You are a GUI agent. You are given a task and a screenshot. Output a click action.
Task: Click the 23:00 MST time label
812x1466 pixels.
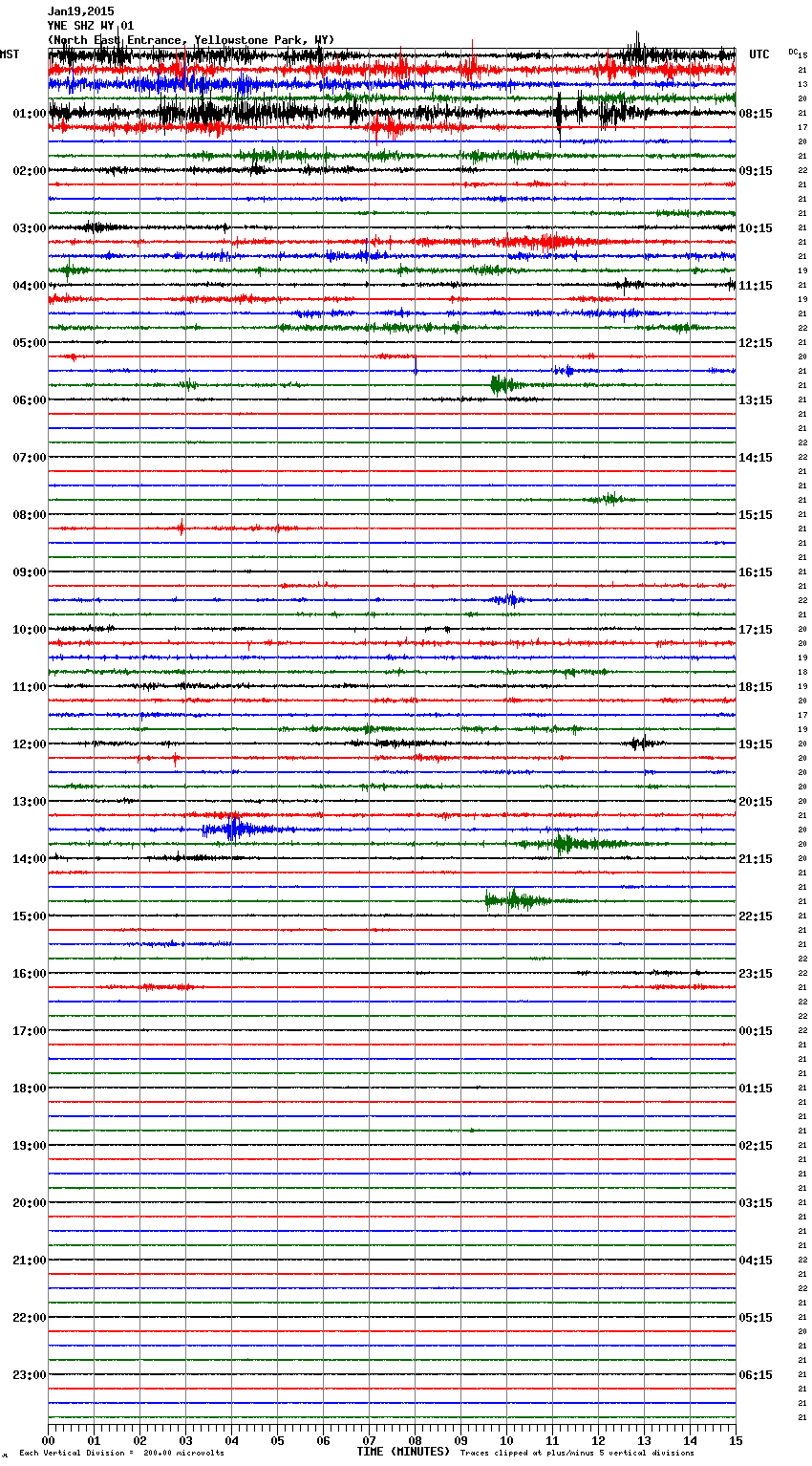(x=30, y=1375)
